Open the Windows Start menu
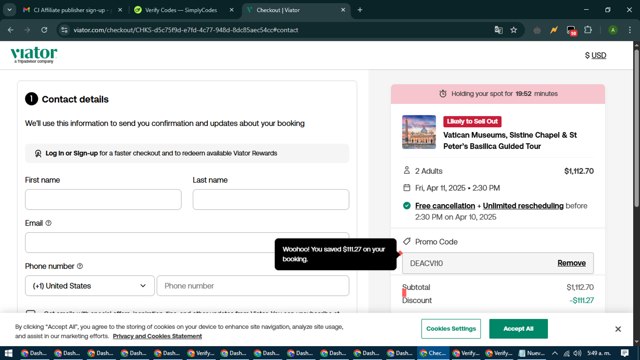Screen dimensions: 640x360 click(8, 353)
